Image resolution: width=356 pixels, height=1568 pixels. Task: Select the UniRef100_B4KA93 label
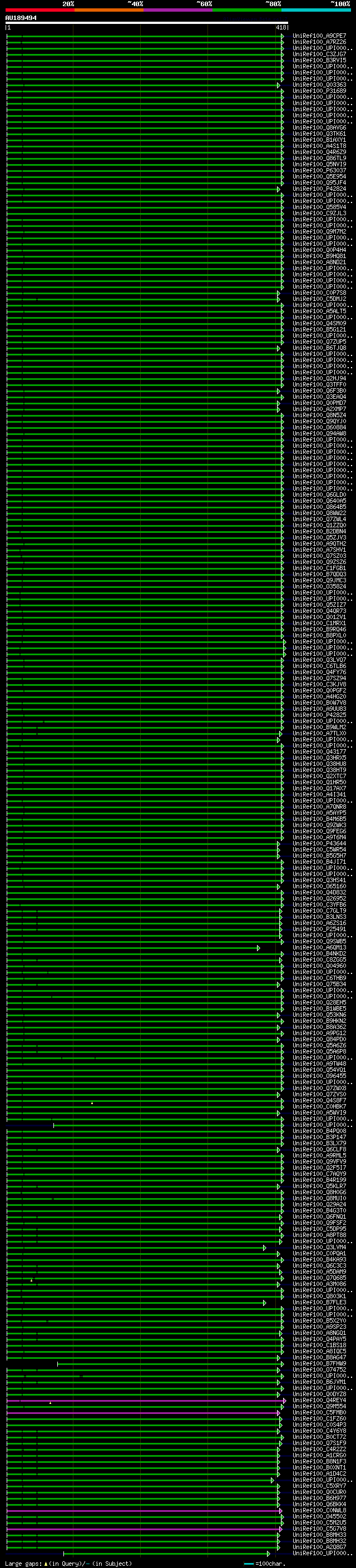point(319,1259)
